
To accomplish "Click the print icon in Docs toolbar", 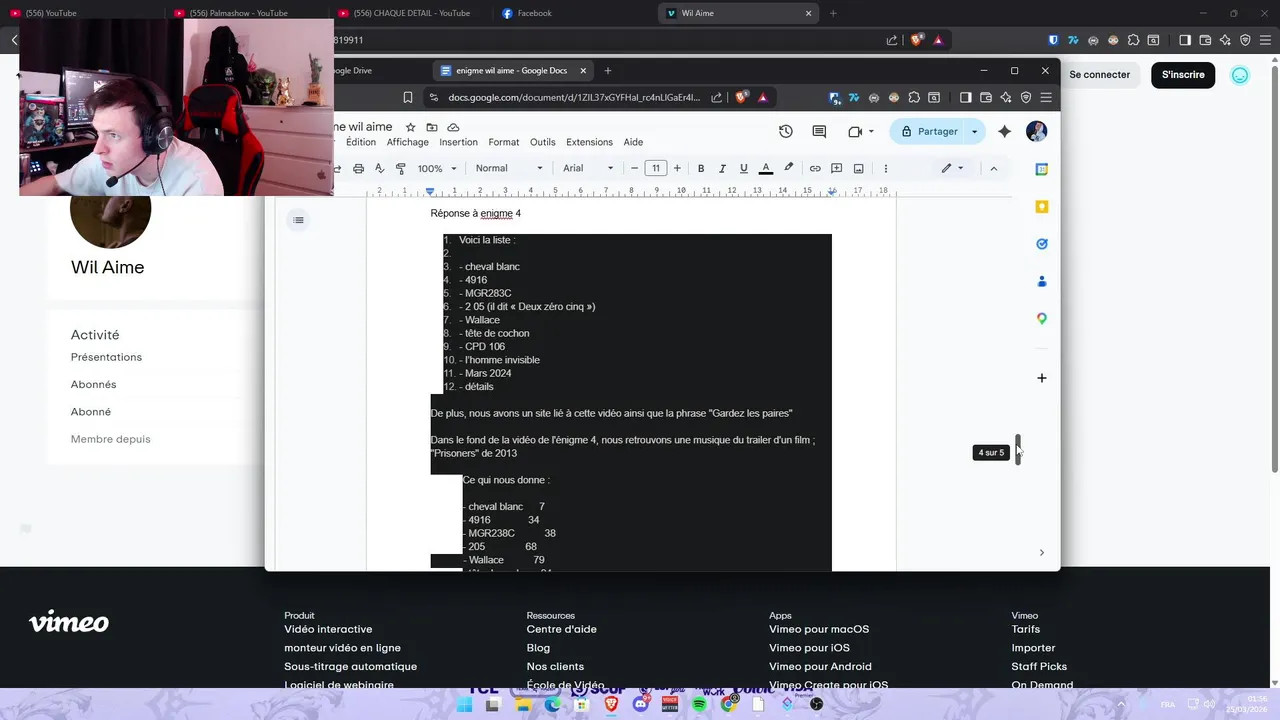I will tap(358, 168).
